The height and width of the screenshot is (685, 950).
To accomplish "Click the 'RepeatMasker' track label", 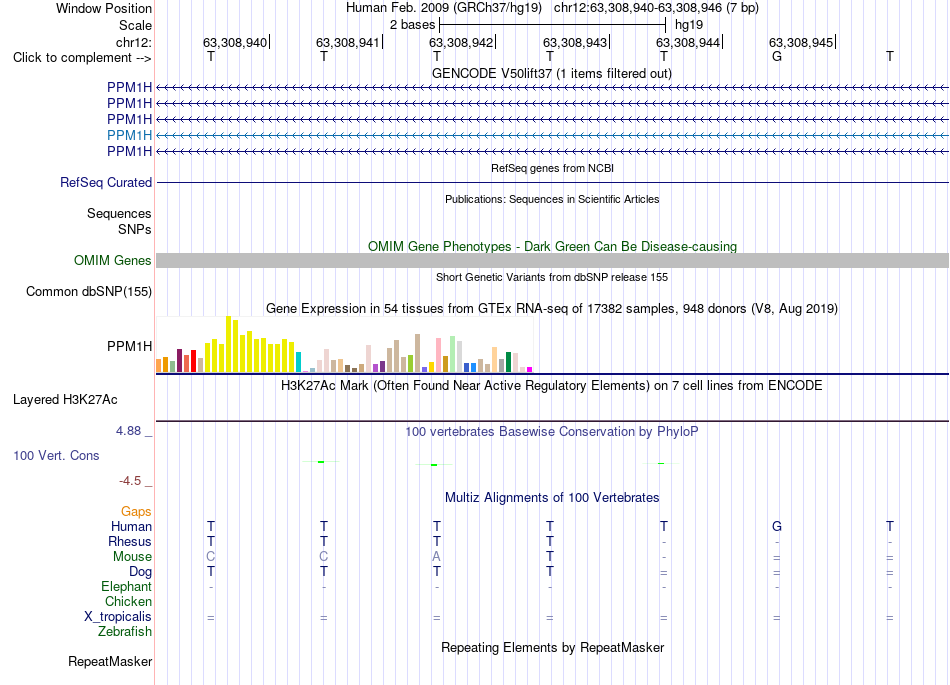I will pyautogui.click(x=110, y=661).
